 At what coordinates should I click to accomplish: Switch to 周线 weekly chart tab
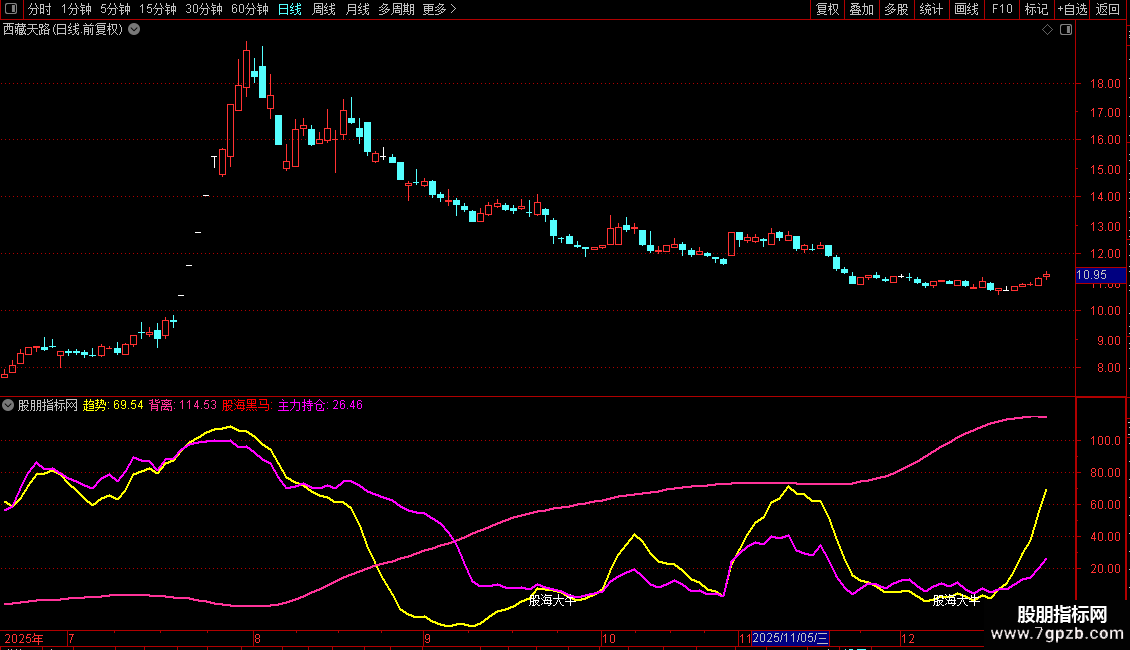[x=324, y=9]
